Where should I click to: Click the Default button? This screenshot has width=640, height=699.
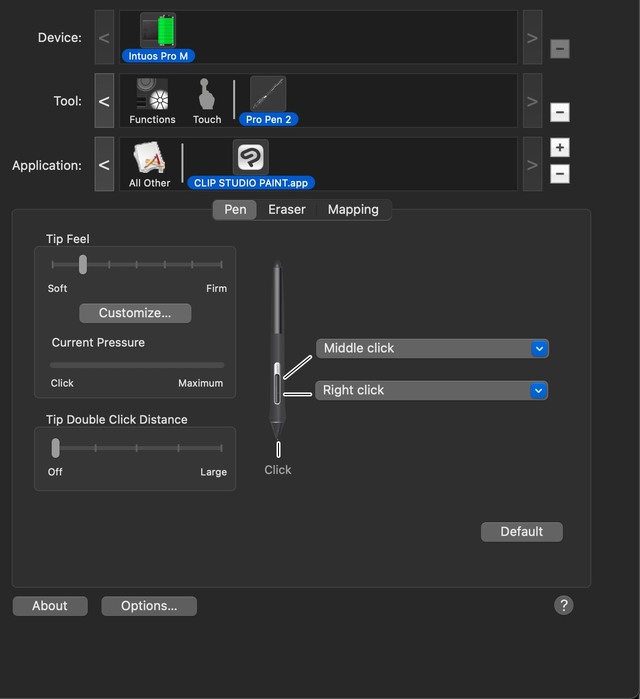(x=521, y=532)
